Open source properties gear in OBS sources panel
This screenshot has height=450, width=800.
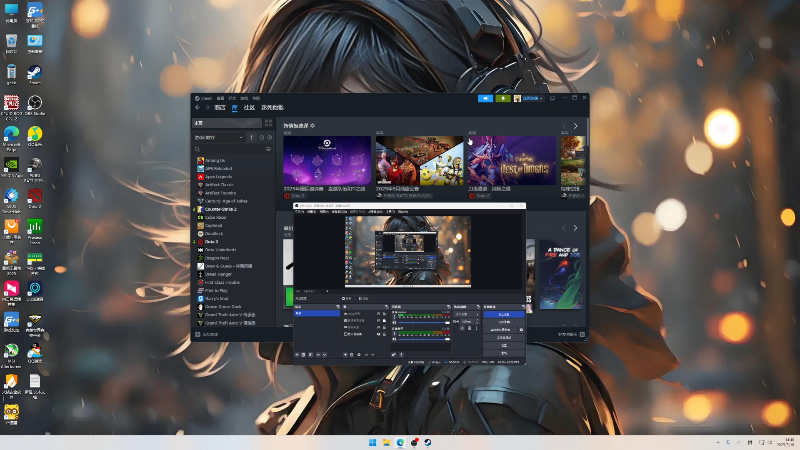click(x=359, y=355)
